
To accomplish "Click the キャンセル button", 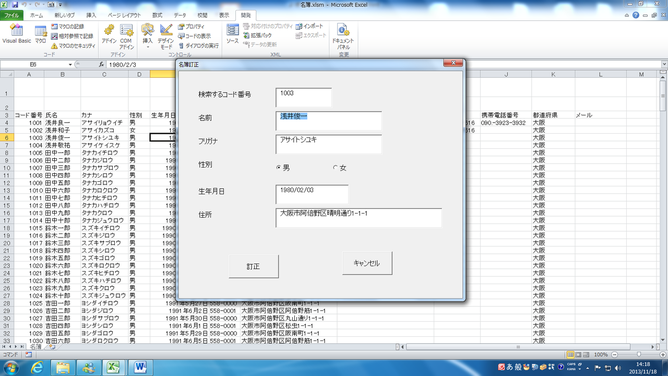I will [367, 263].
